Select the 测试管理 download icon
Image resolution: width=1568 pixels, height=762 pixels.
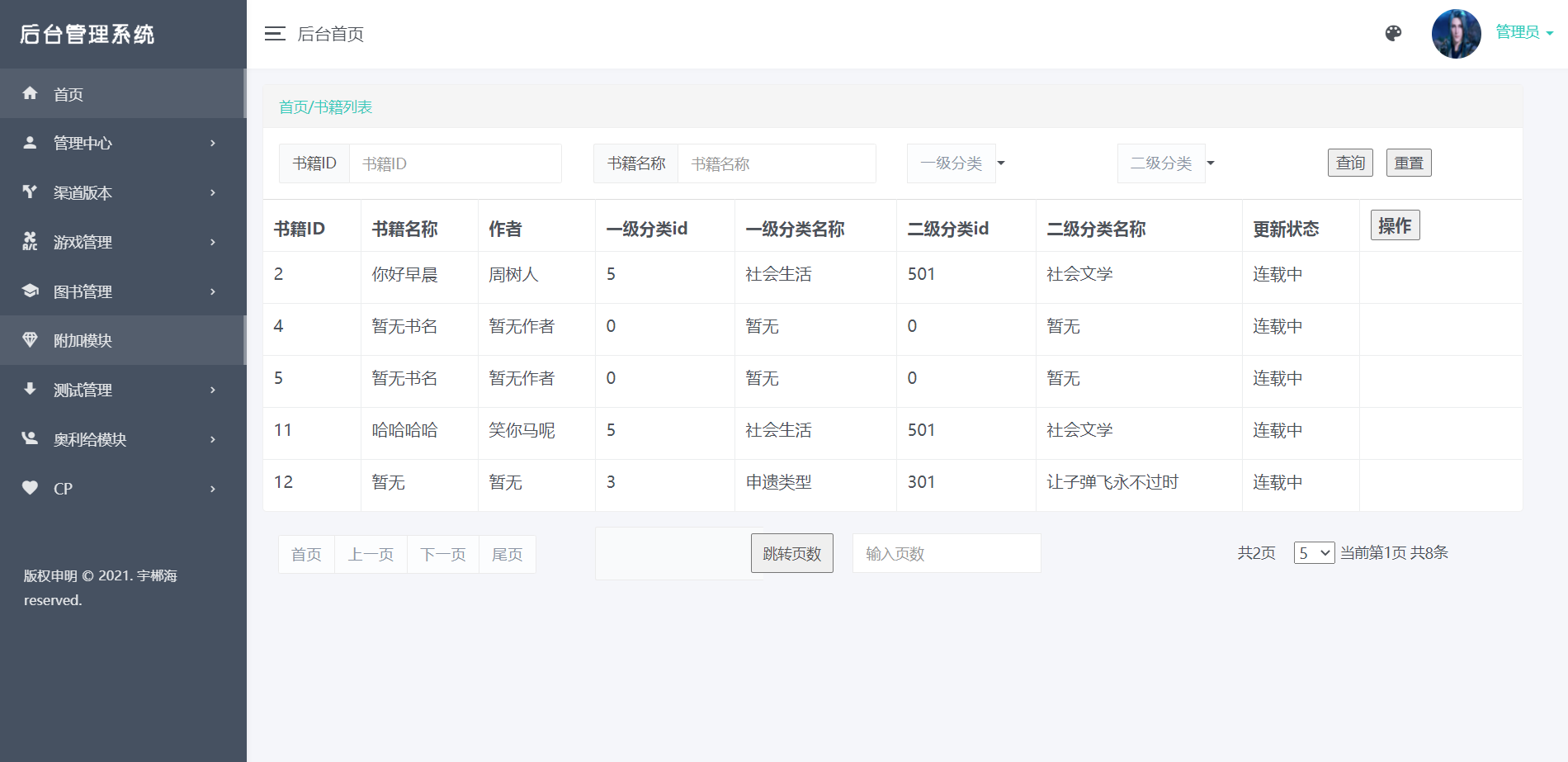pyautogui.click(x=30, y=390)
